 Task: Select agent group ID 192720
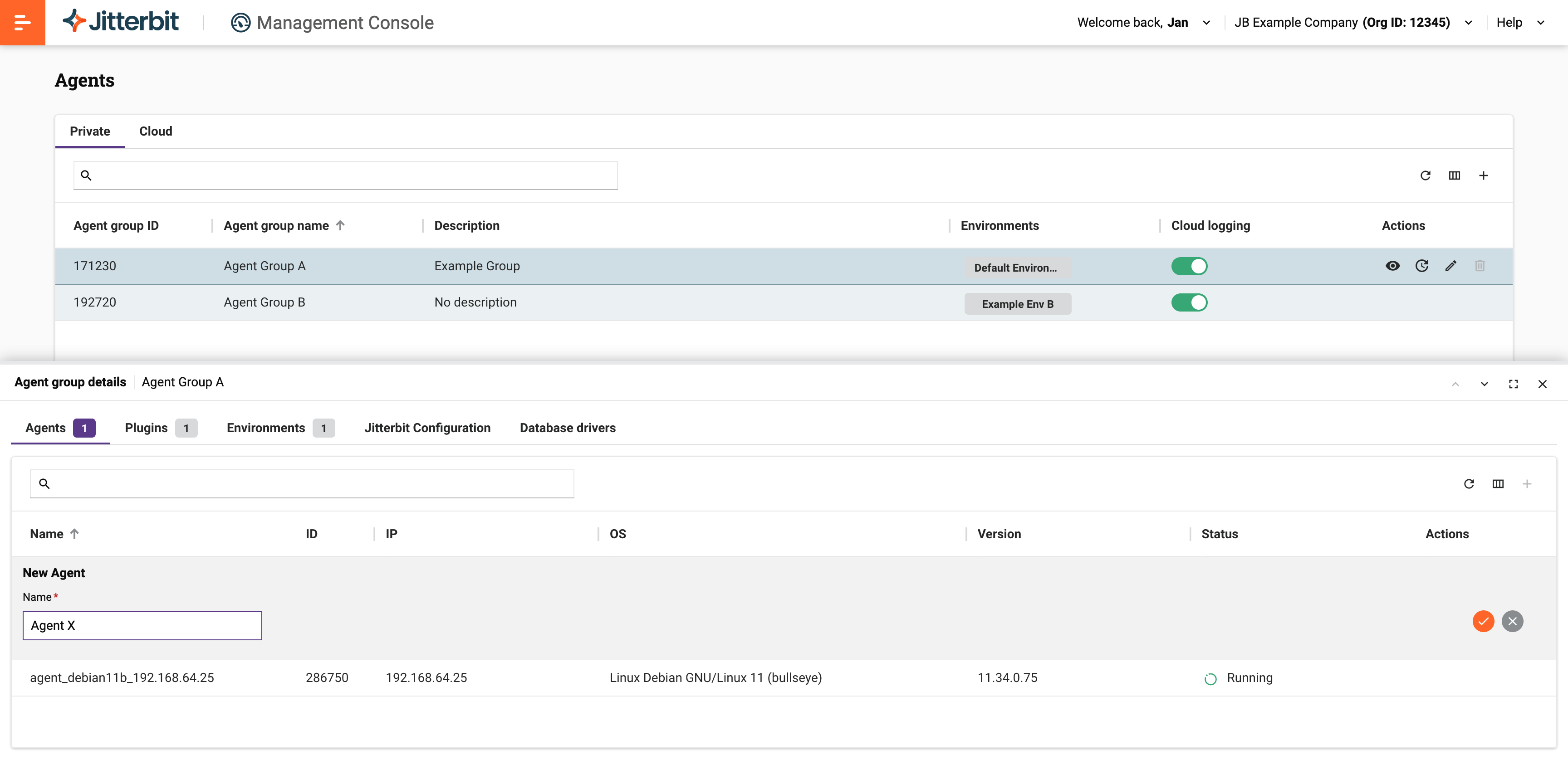click(x=94, y=302)
